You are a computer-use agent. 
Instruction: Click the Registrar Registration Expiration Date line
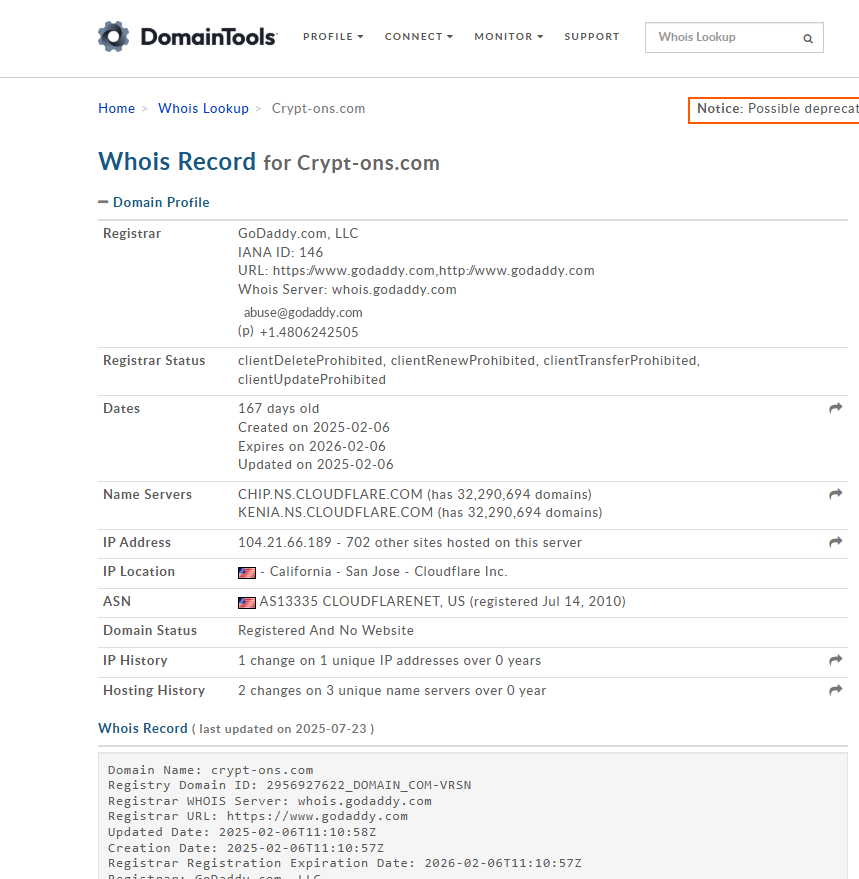[345, 863]
